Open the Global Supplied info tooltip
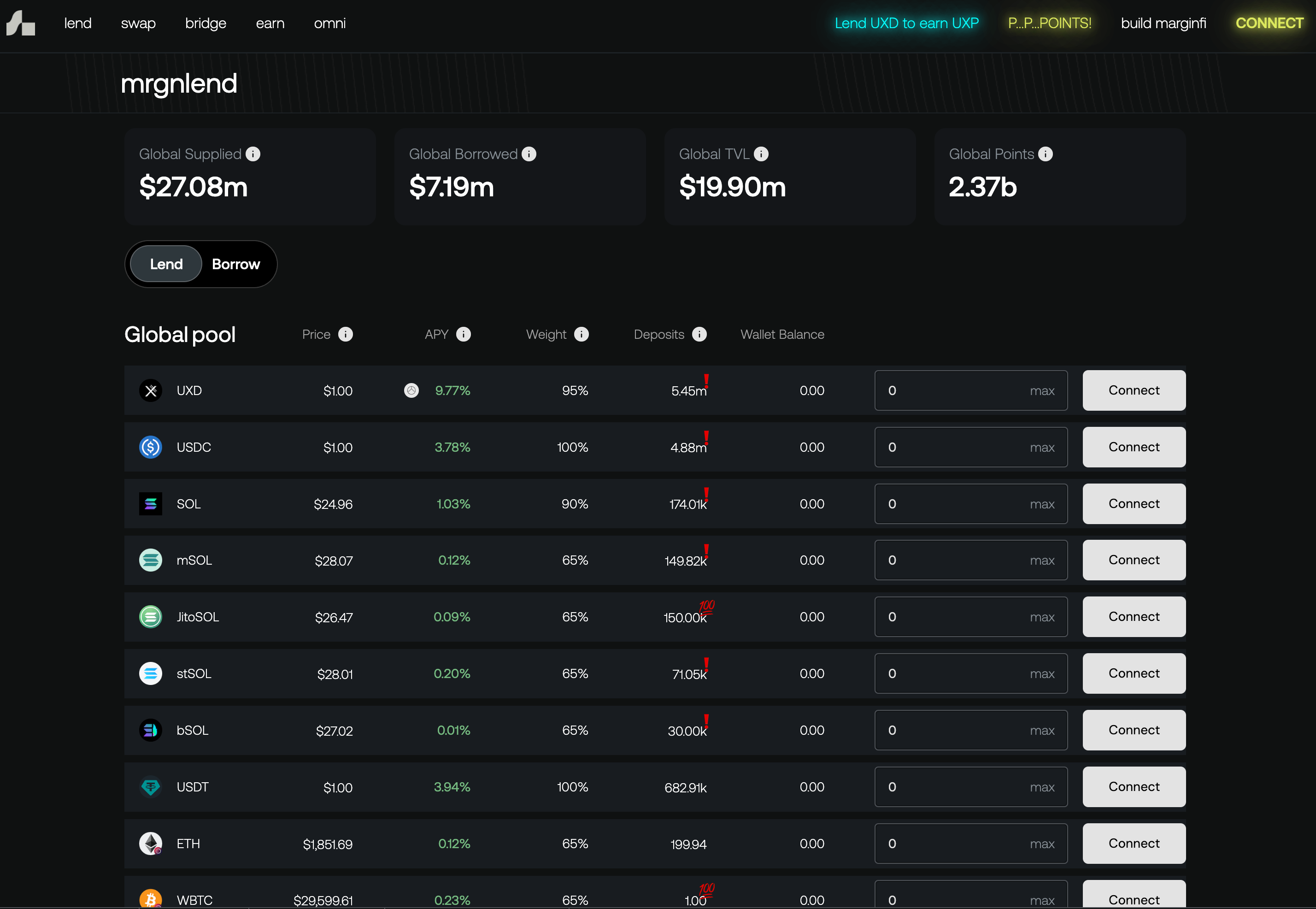The height and width of the screenshot is (909, 1316). (253, 154)
